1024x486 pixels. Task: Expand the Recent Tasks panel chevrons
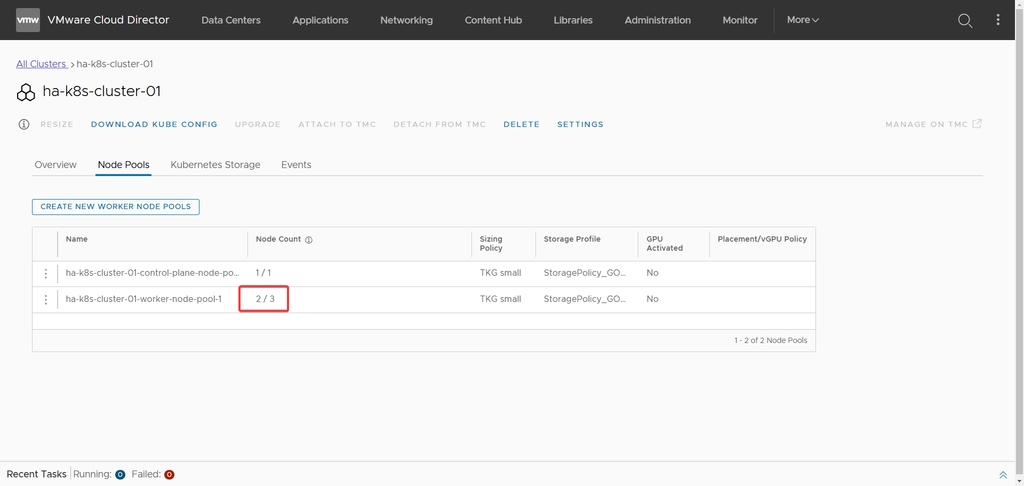(1003, 475)
